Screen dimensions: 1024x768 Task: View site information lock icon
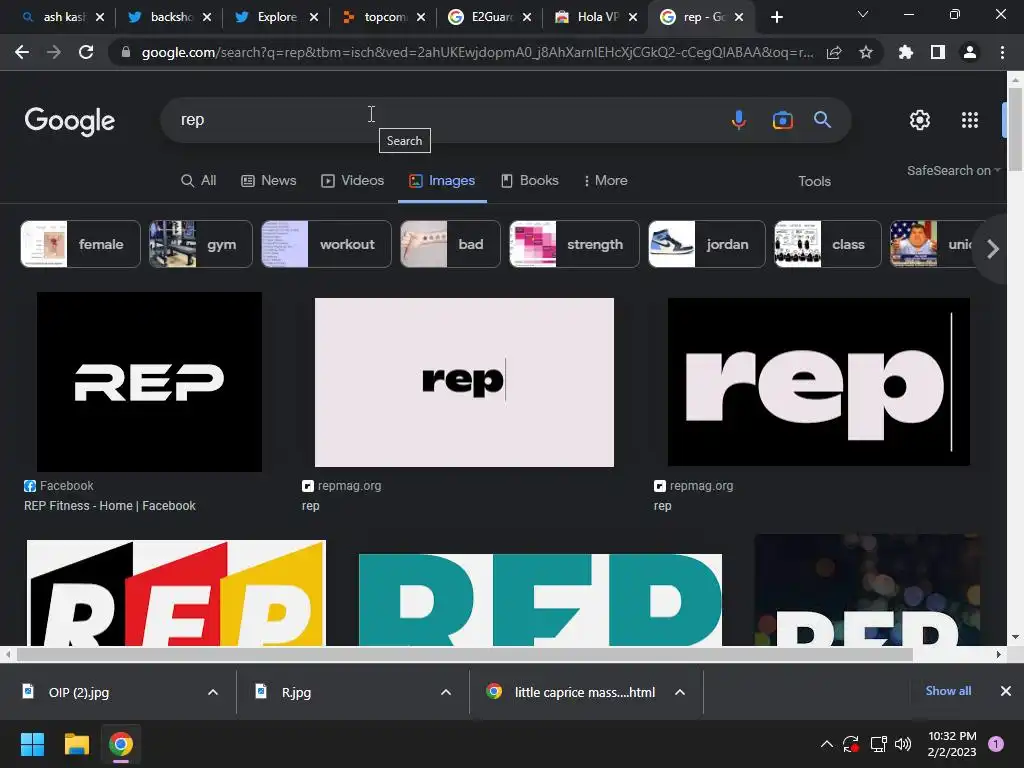coord(126,52)
